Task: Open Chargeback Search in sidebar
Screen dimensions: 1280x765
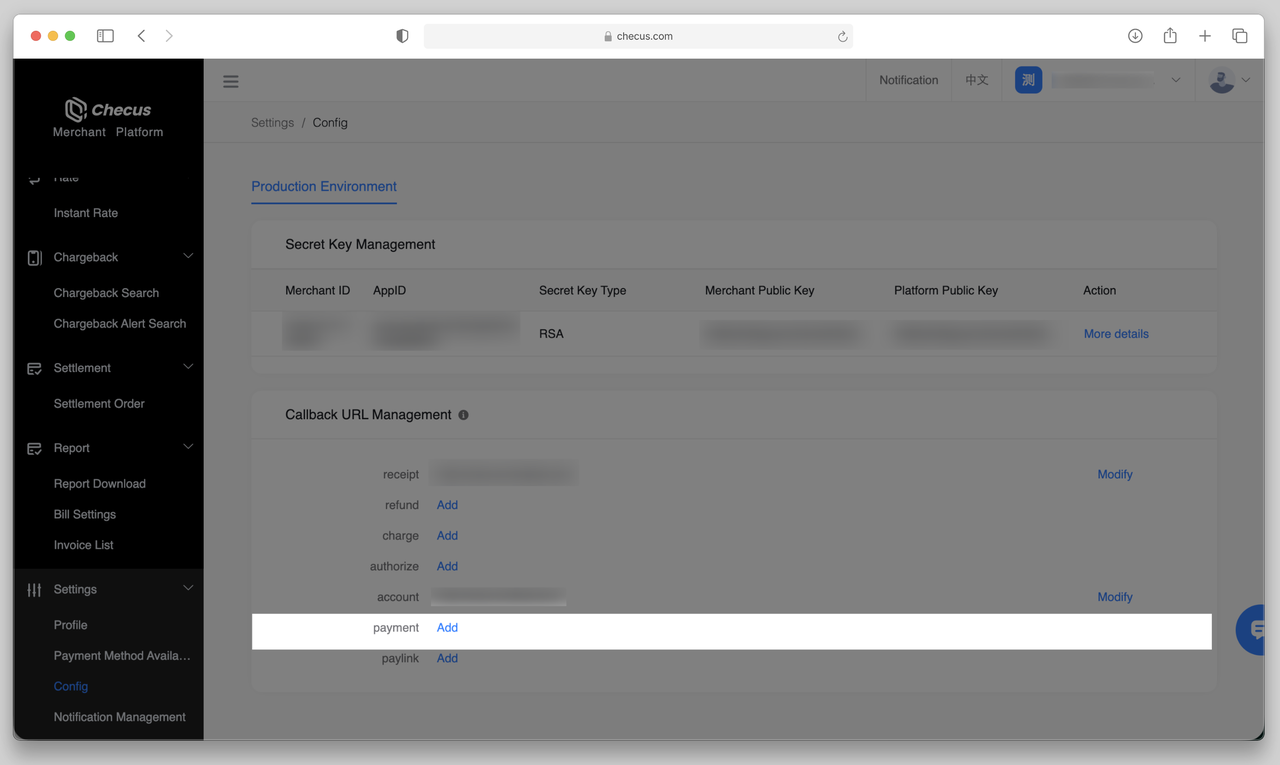Action: tap(106, 293)
